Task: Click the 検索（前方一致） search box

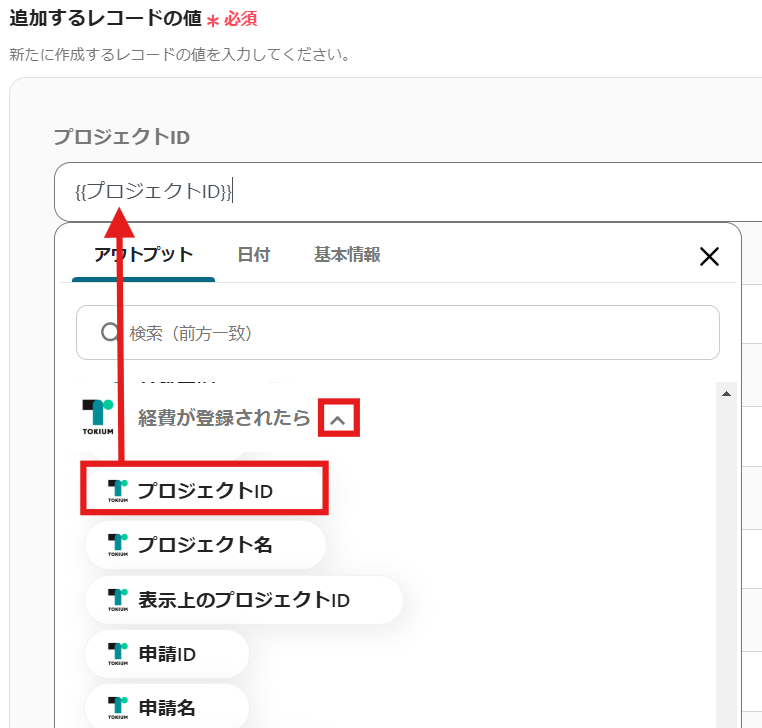Action: tap(398, 333)
